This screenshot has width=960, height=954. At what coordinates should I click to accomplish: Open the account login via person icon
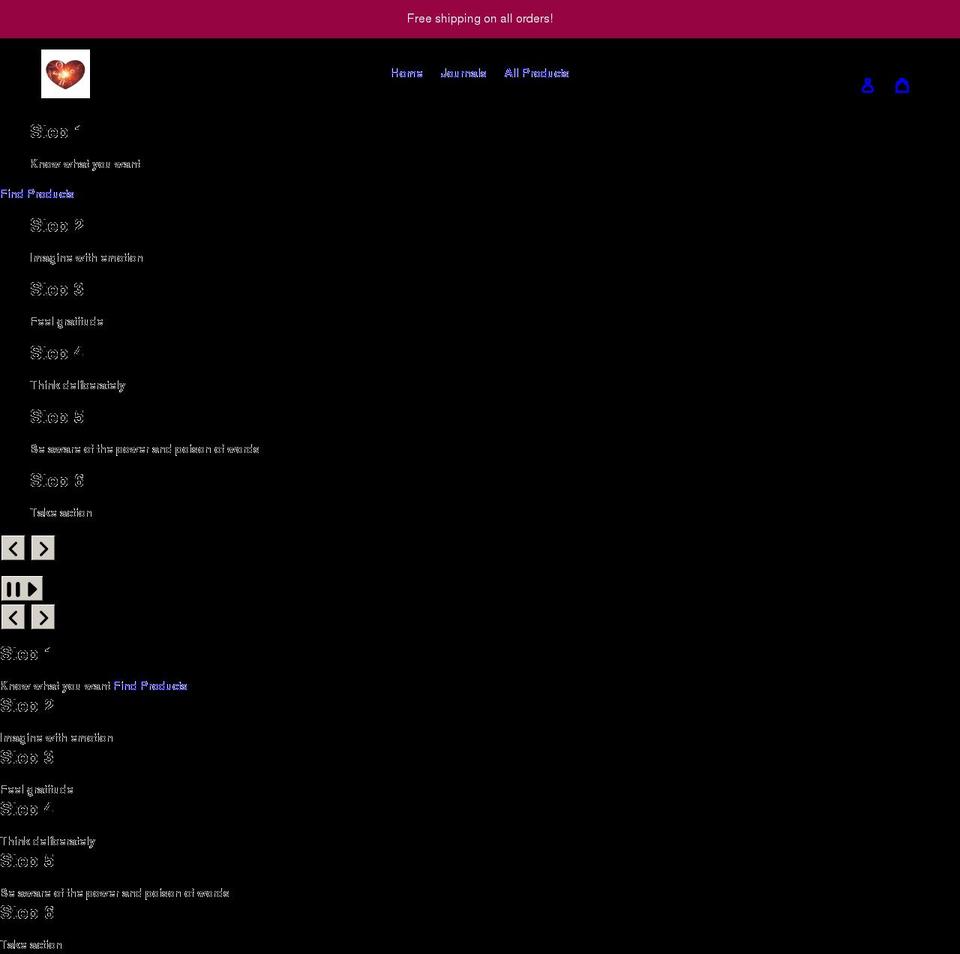click(867, 85)
